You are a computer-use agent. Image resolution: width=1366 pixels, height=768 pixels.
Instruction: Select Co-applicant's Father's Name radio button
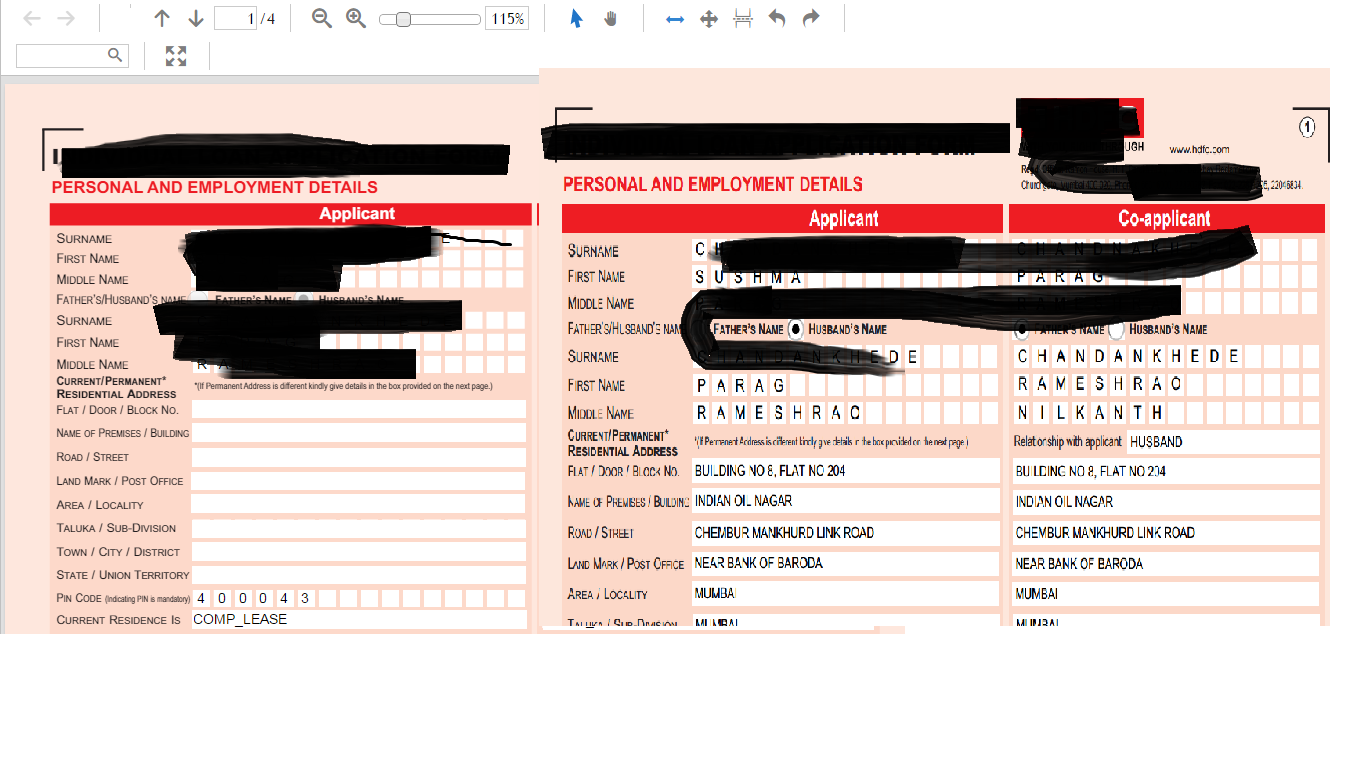tap(1022, 329)
